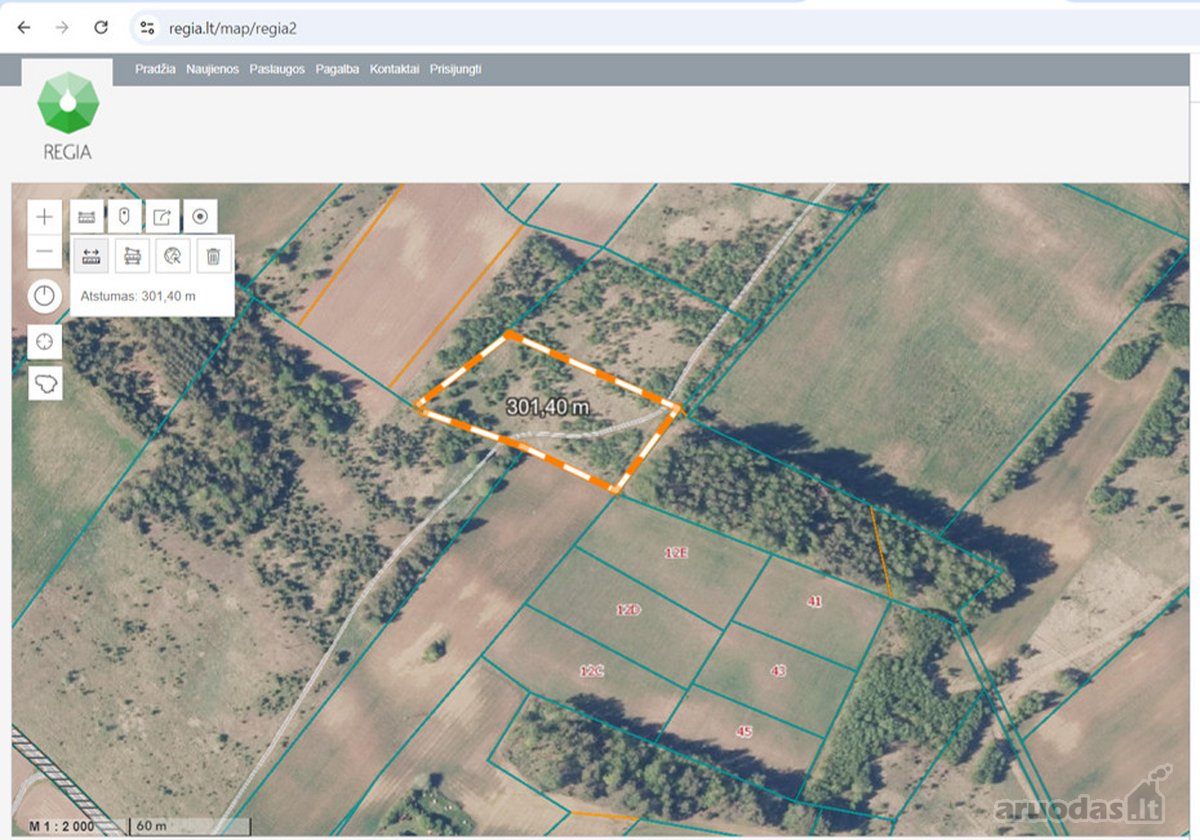Click the share/export map icon
Screen dimensions: 1200x840
[162, 216]
